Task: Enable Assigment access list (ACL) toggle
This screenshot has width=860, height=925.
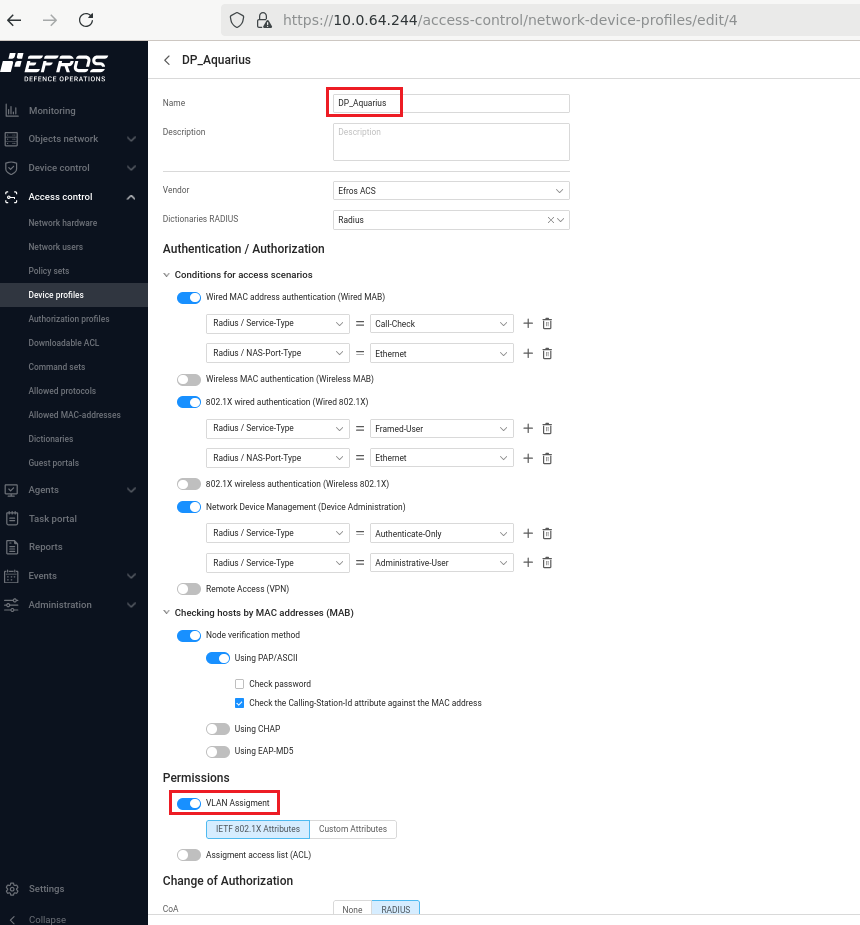Action: coord(189,855)
